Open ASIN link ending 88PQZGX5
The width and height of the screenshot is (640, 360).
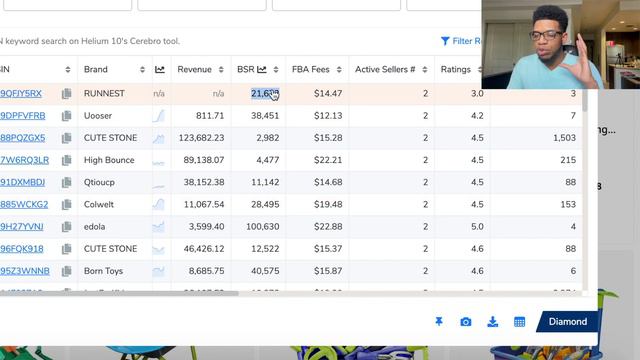pos(22,138)
